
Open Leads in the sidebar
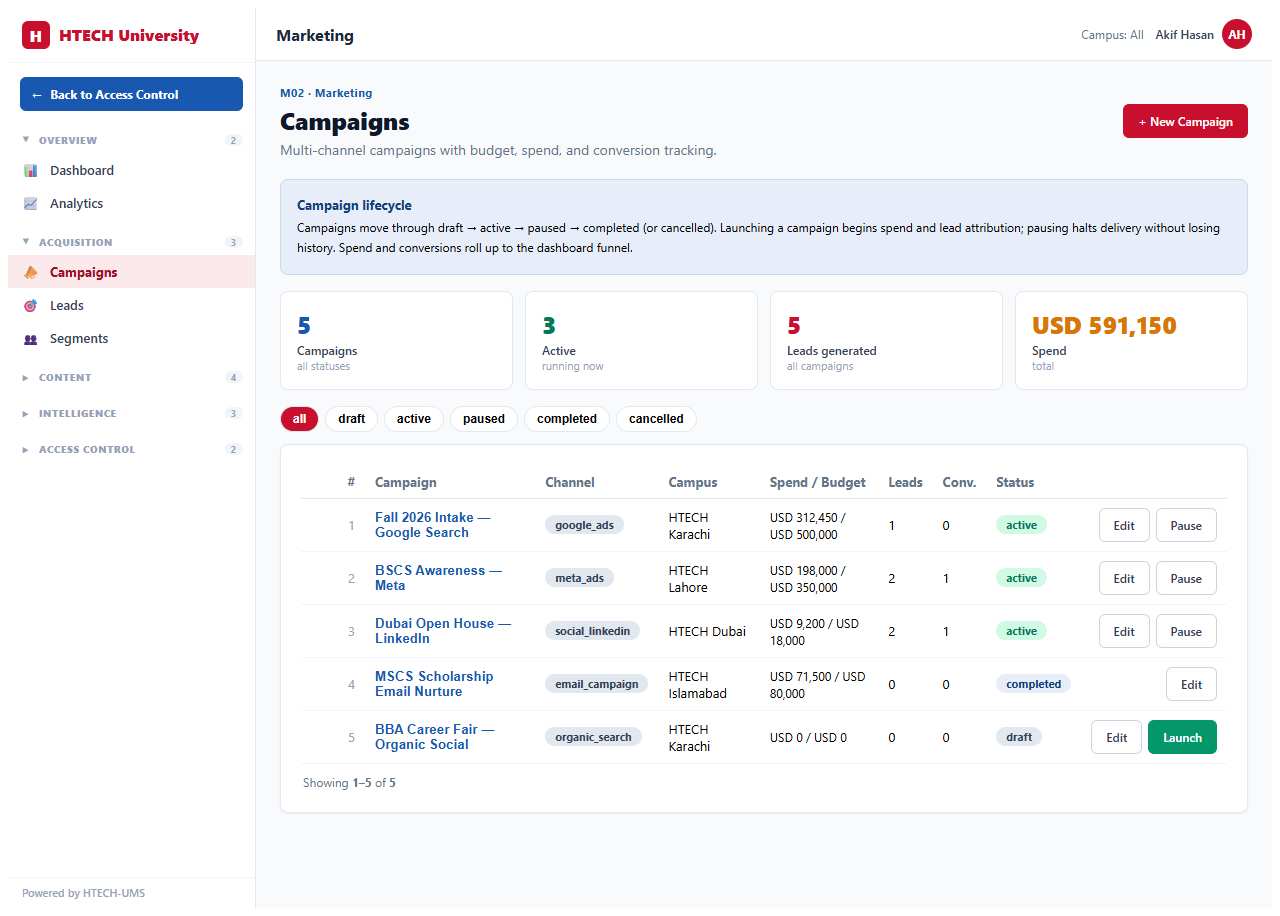click(x=131, y=306)
